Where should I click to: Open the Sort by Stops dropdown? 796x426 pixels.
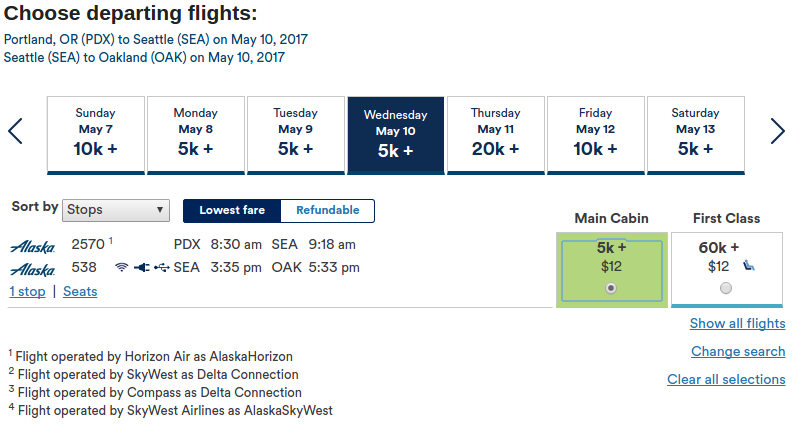116,210
